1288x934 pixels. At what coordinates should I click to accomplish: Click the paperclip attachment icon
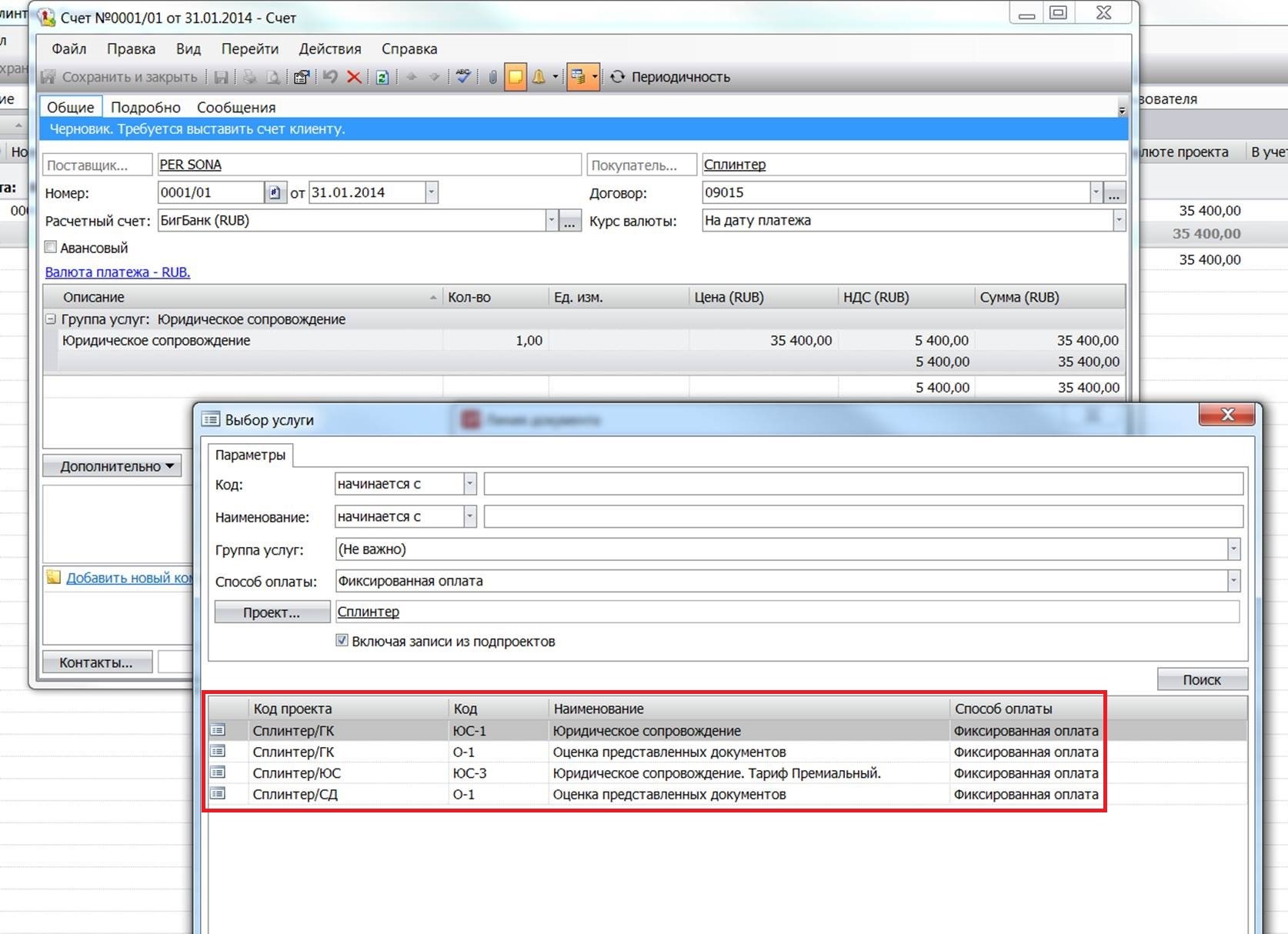pos(492,77)
